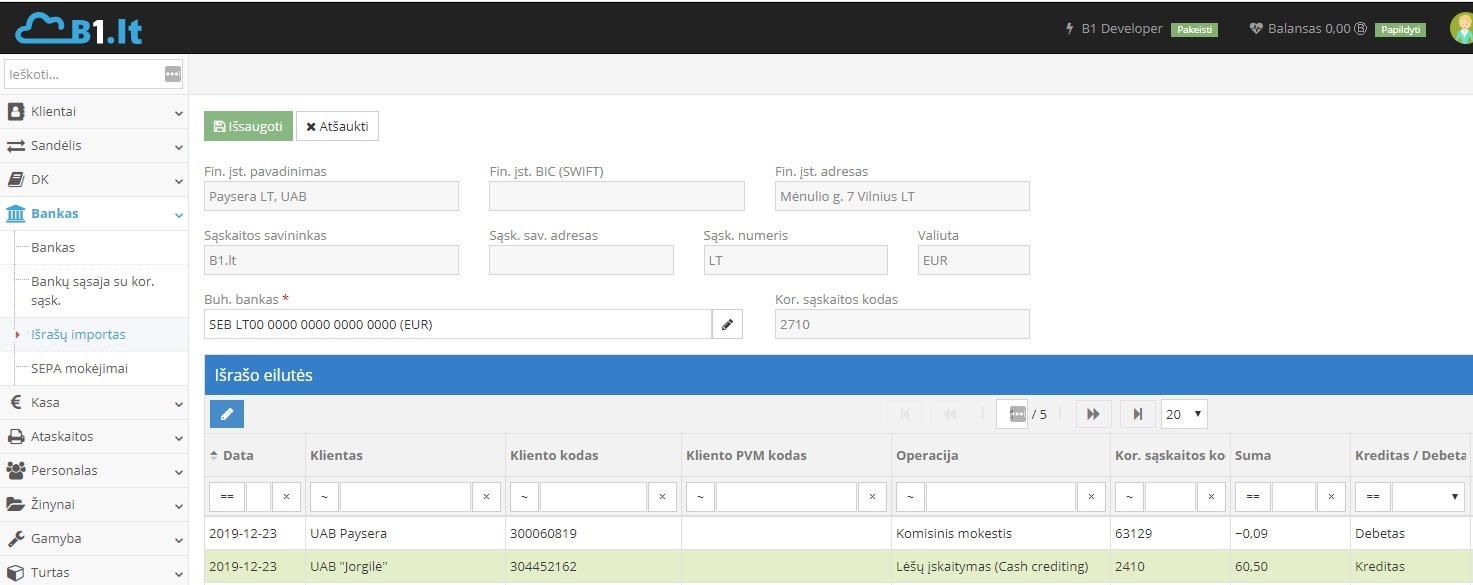Sort table by Data column header
This screenshot has width=1473, height=585.
(238, 455)
